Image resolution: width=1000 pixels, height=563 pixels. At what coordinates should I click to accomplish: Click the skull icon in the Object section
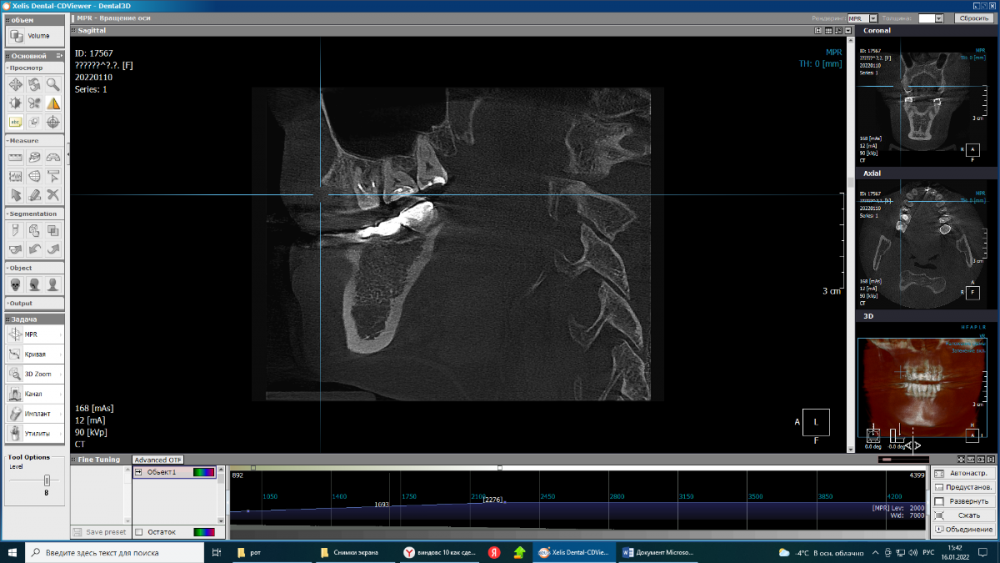pyautogui.click(x=16, y=284)
